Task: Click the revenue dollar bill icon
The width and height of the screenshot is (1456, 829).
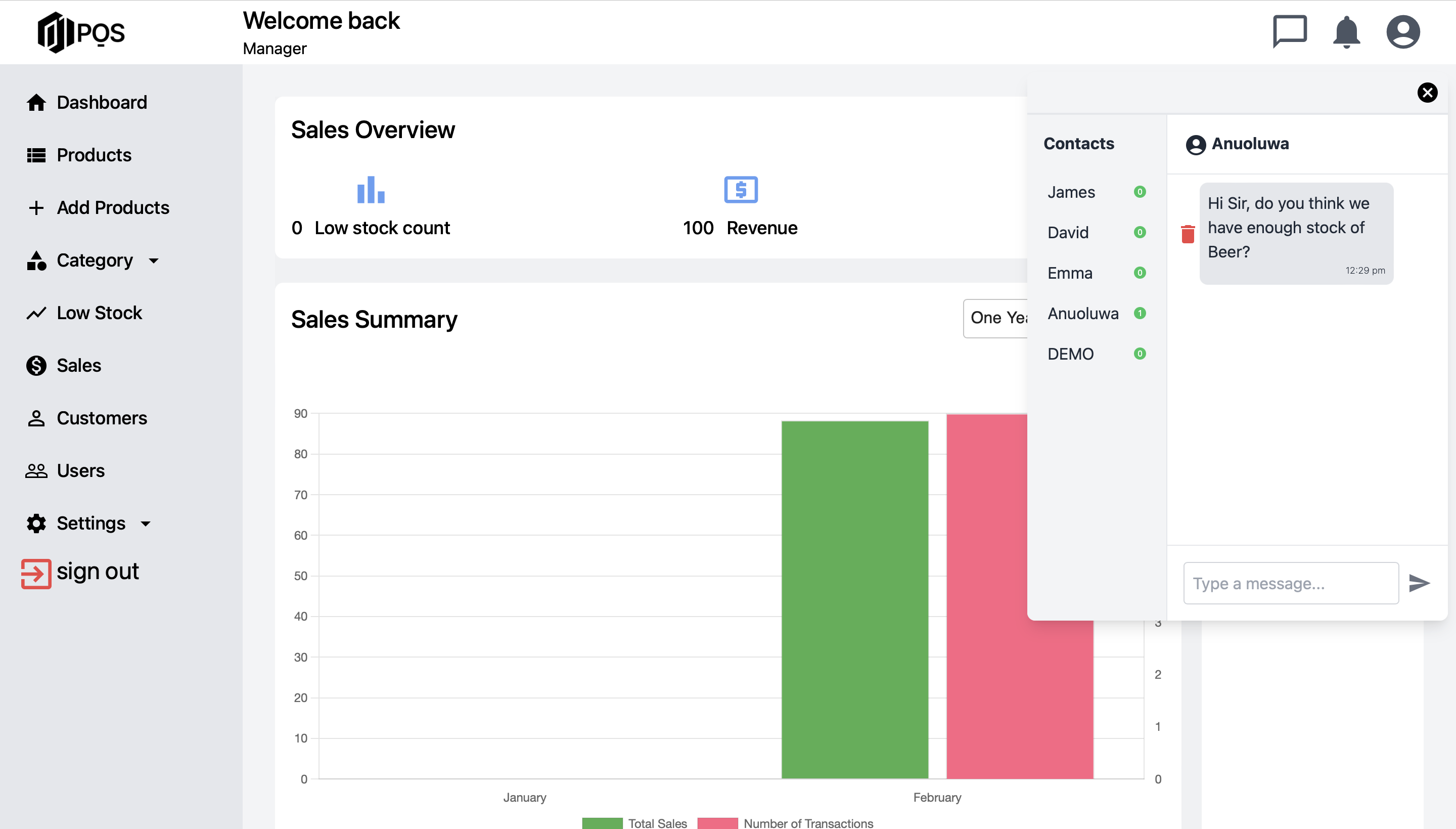Action: click(741, 190)
